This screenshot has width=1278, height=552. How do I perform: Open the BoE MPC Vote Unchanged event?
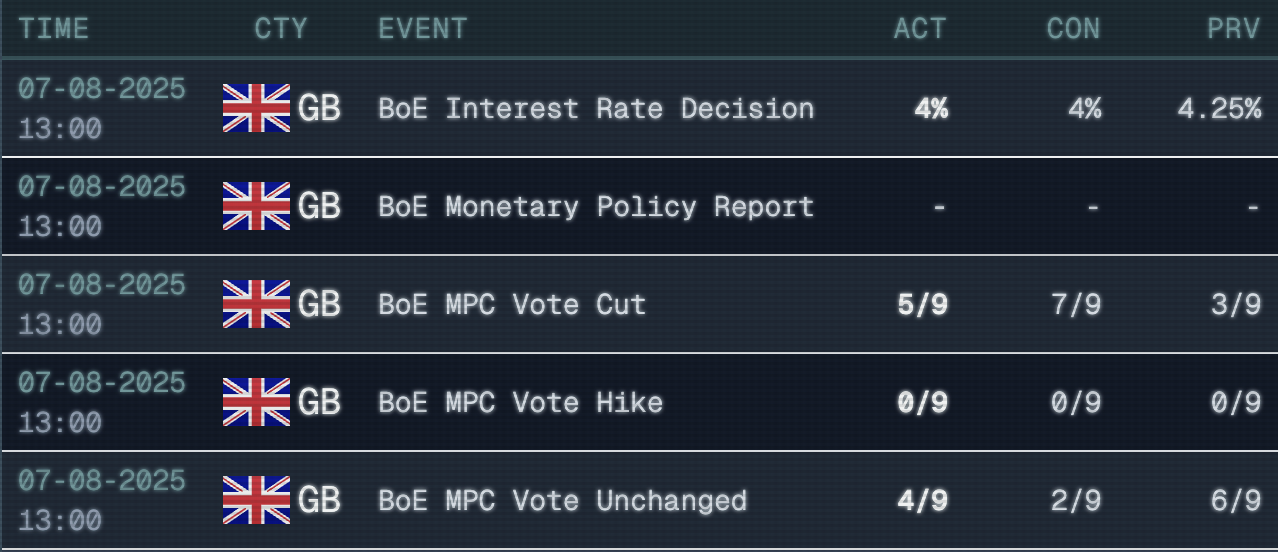(x=562, y=500)
